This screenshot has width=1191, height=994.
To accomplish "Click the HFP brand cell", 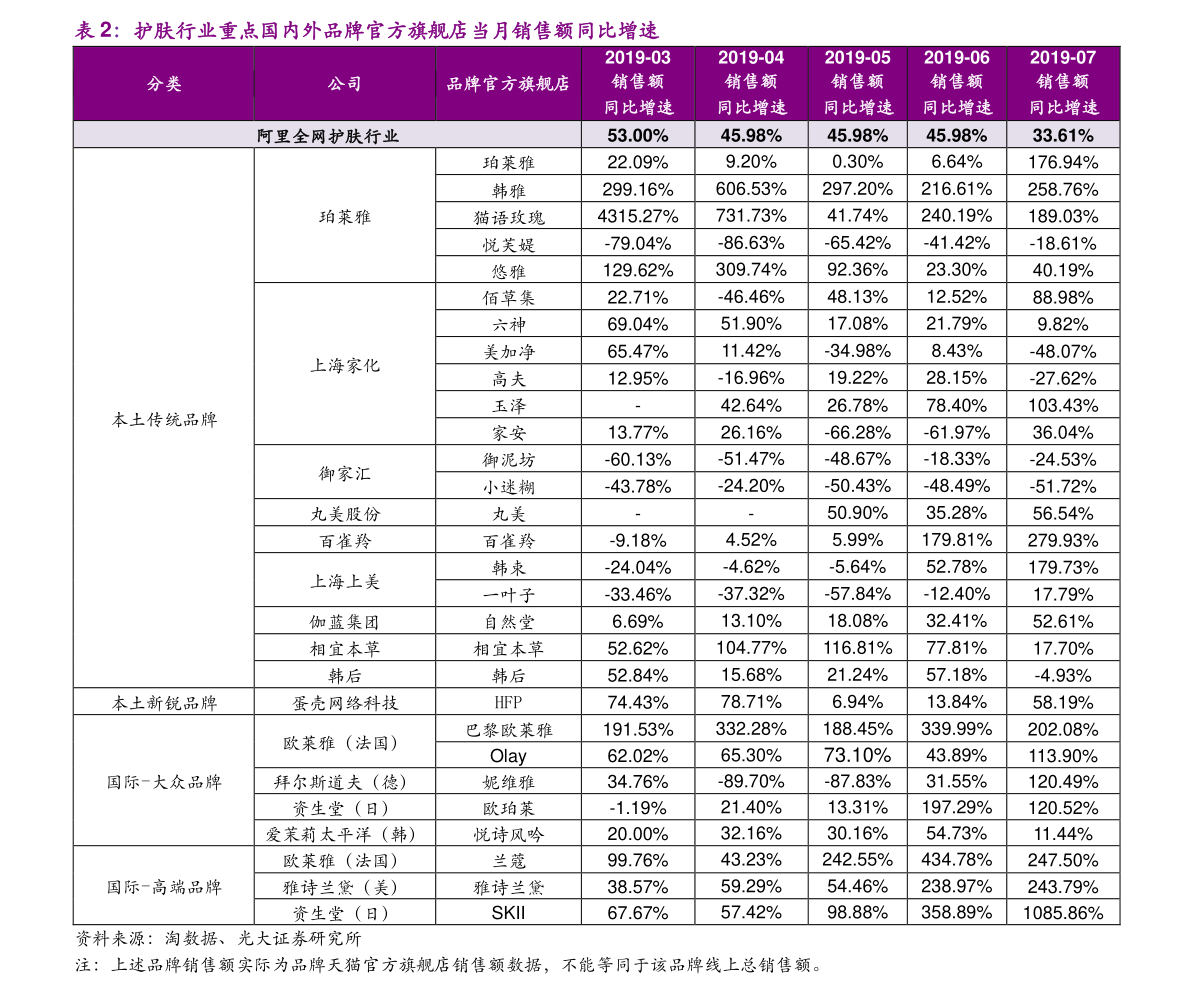I will click(x=508, y=702).
